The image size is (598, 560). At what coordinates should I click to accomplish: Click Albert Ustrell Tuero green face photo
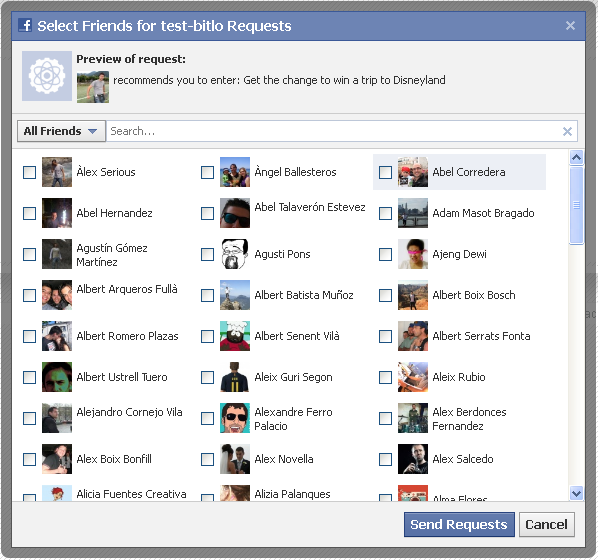point(57,377)
